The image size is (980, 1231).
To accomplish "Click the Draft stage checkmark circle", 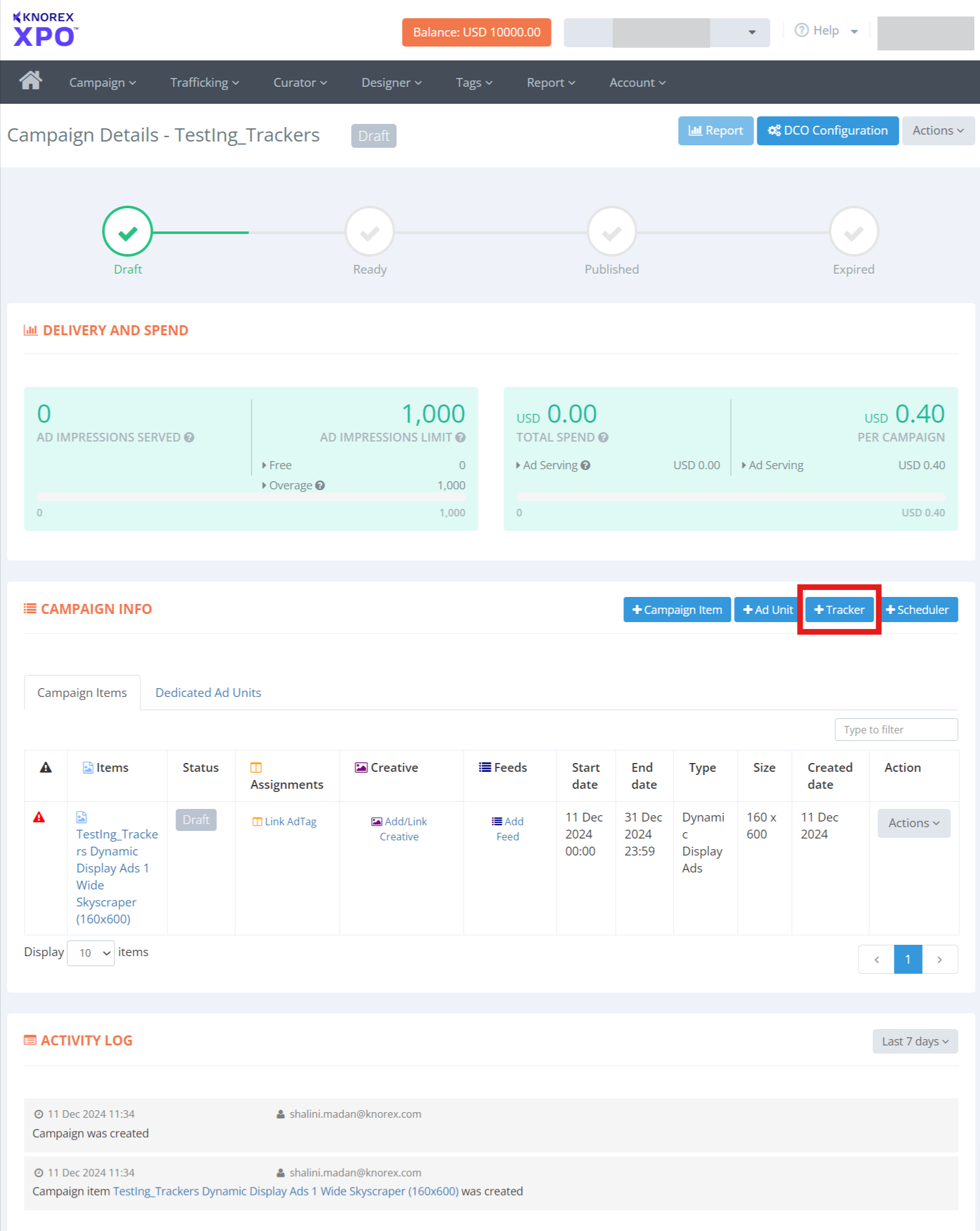I will point(128,231).
